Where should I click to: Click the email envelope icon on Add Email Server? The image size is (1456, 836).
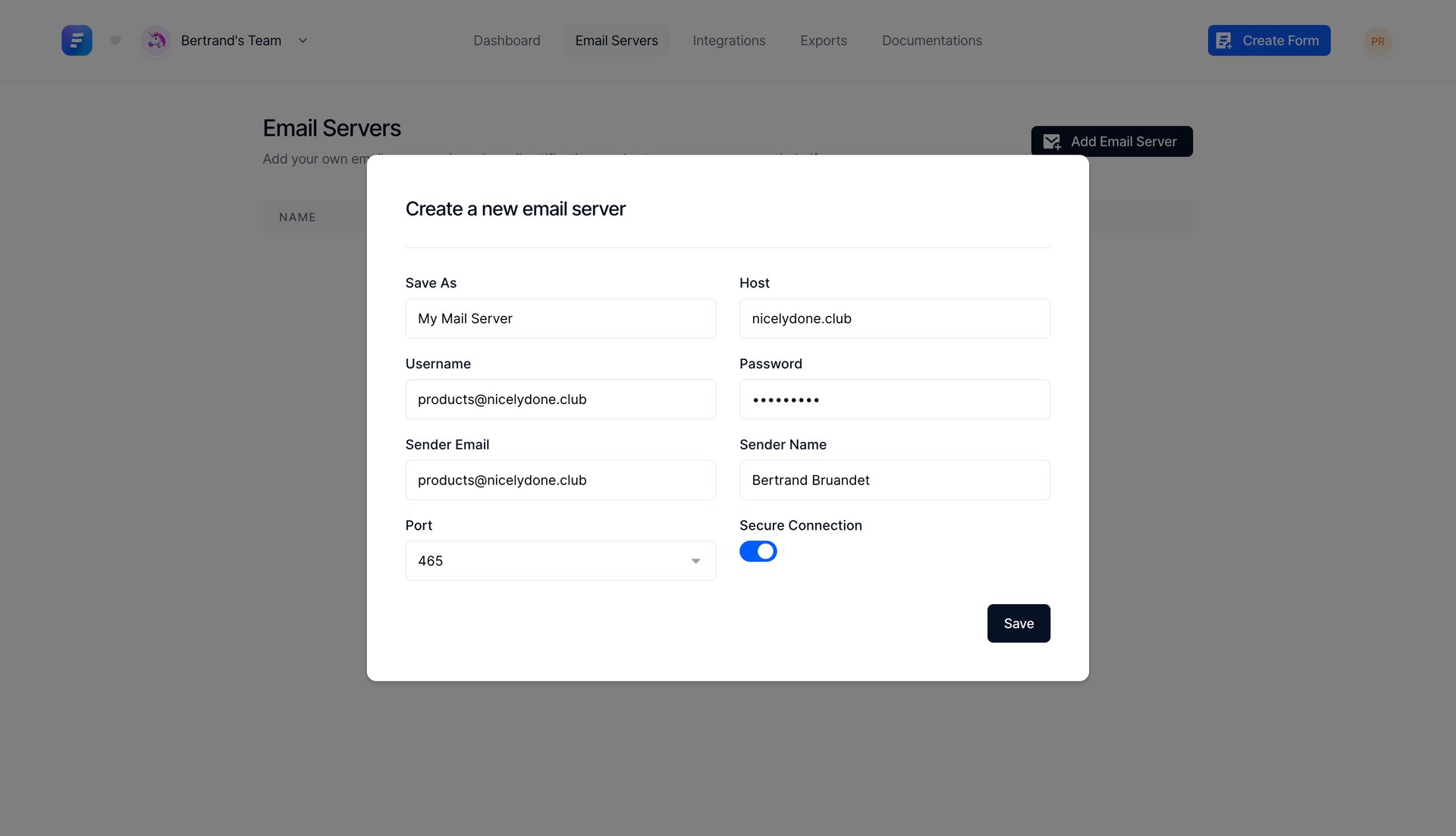[x=1051, y=141]
